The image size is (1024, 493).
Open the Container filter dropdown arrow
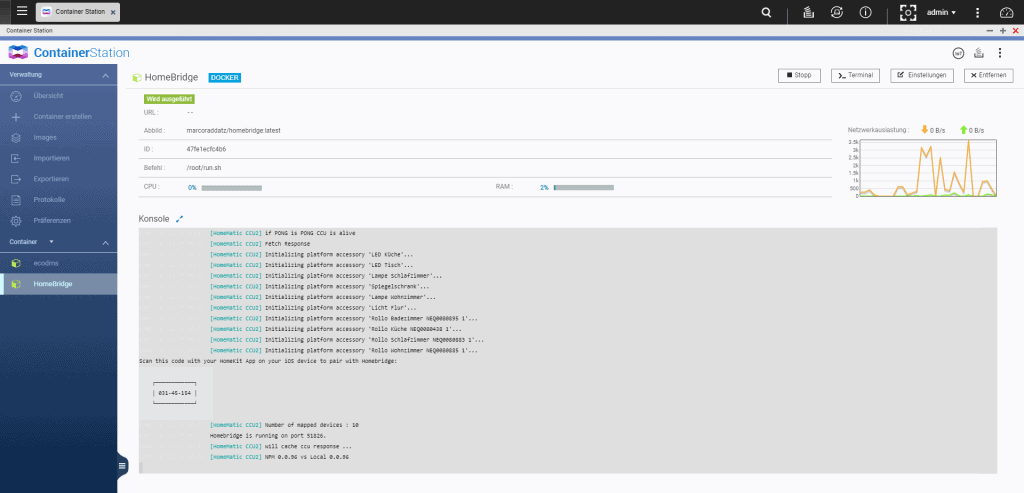[52, 242]
